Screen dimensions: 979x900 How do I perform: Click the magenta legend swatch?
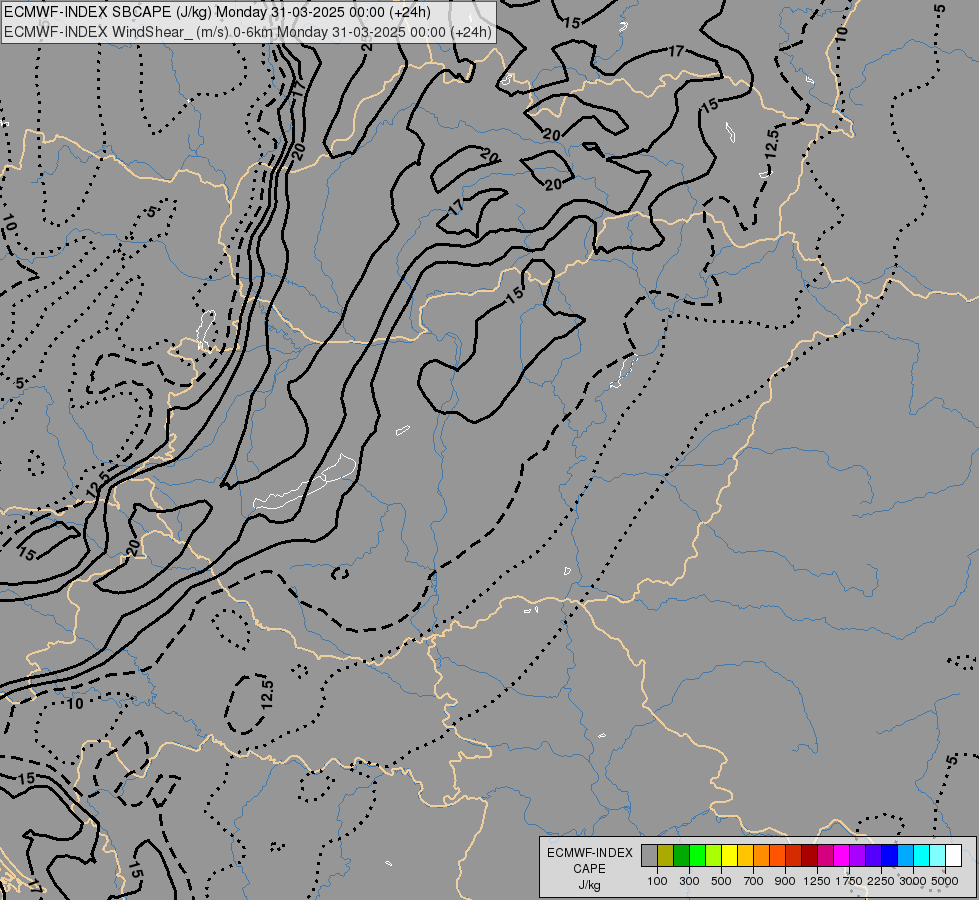coord(842,856)
